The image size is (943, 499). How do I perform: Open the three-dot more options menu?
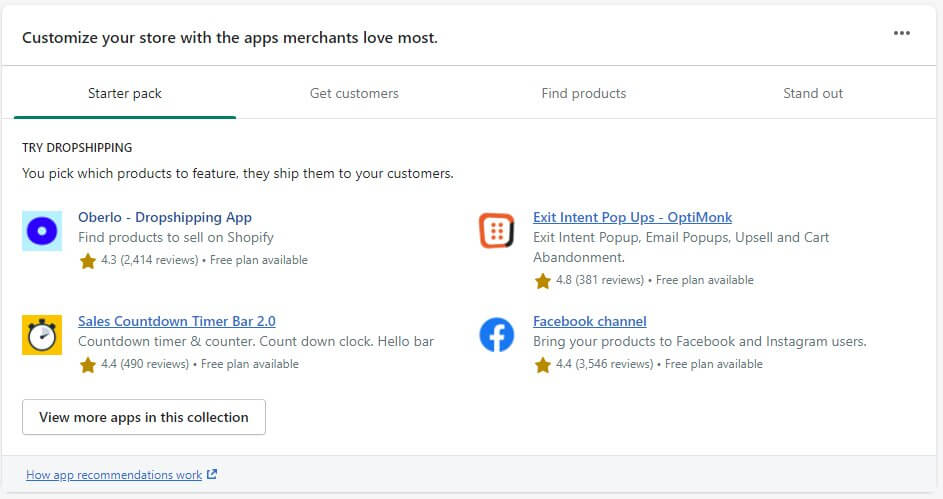902,33
